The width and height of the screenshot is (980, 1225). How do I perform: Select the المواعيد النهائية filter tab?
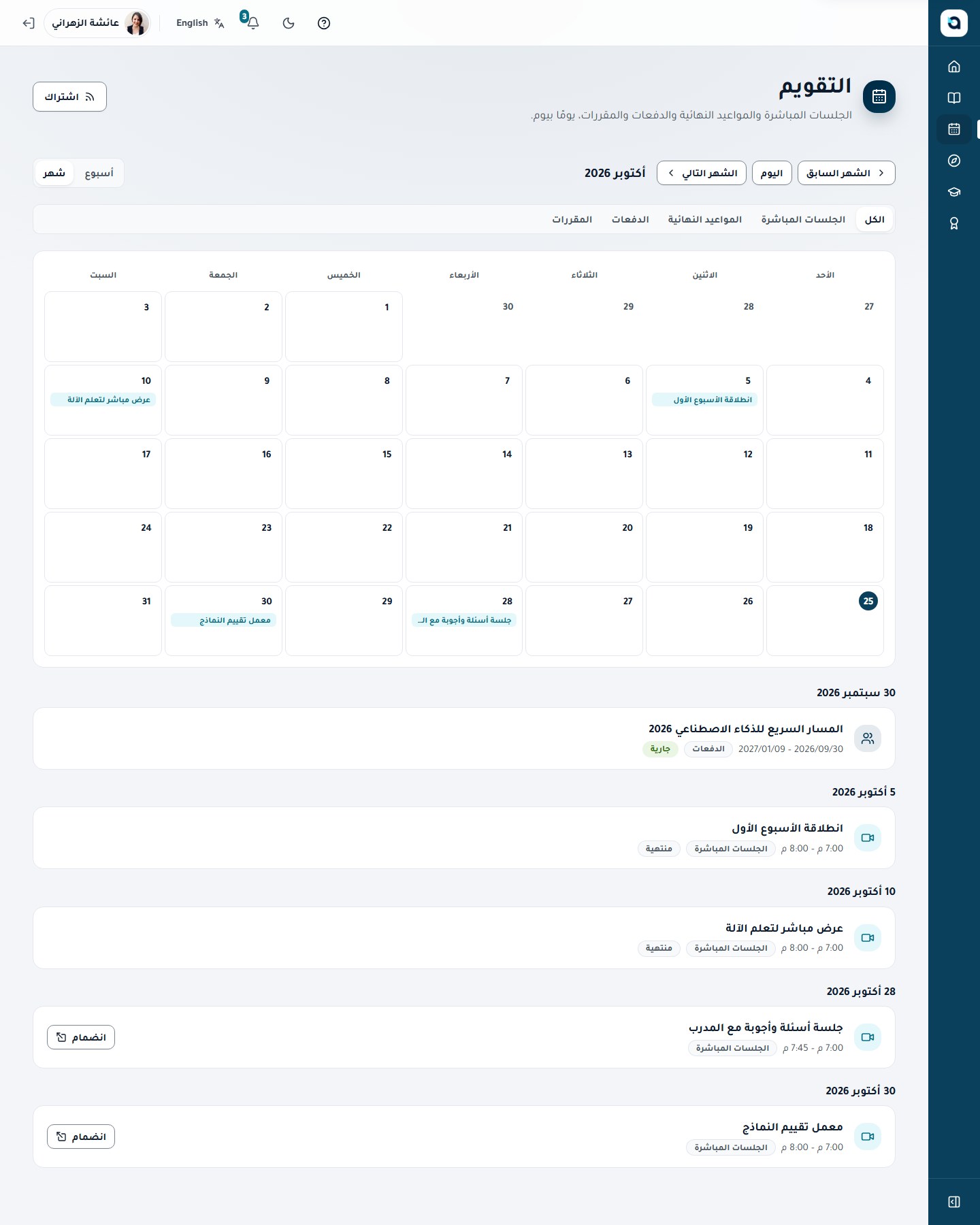tap(705, 219)
